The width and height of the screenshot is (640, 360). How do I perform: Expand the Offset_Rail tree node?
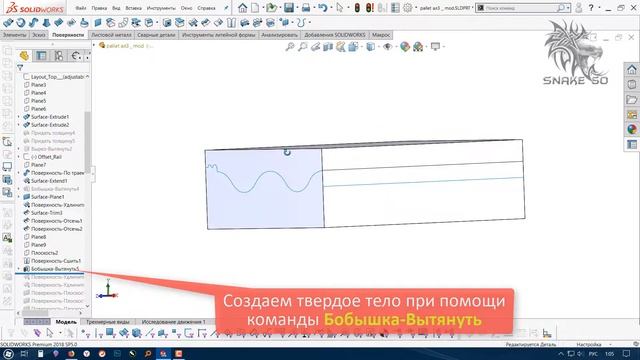point(18,157)
